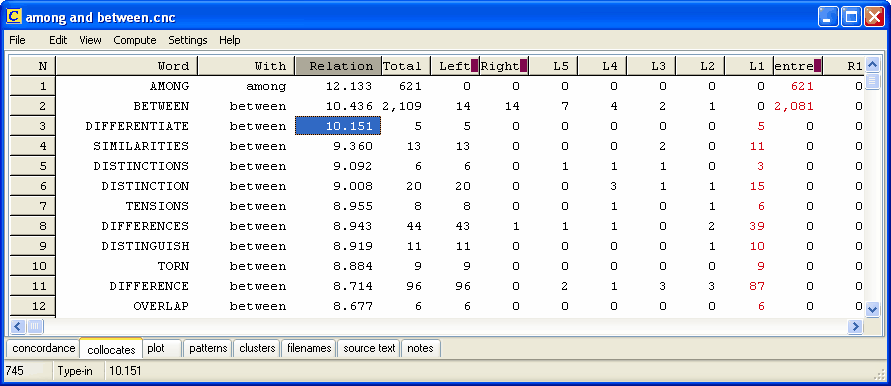
Task: Switch to the notes tab
Action: [420, 348]
